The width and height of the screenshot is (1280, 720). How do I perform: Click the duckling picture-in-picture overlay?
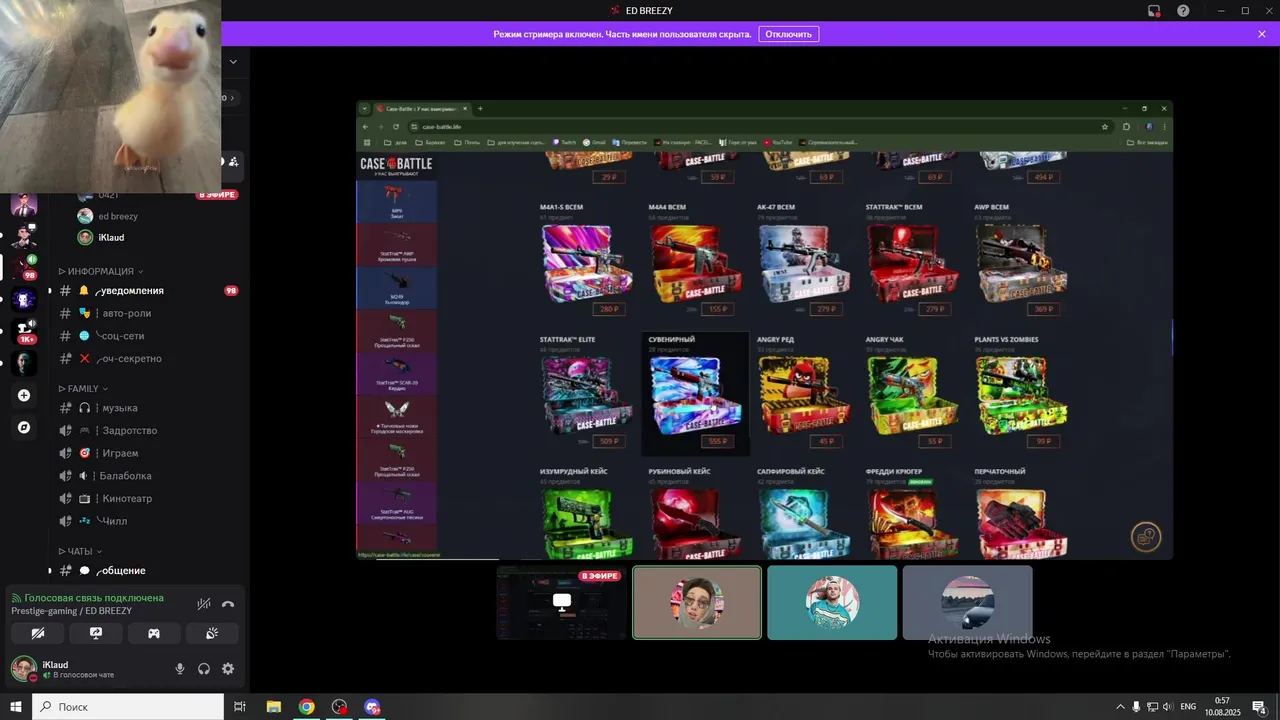110,96
